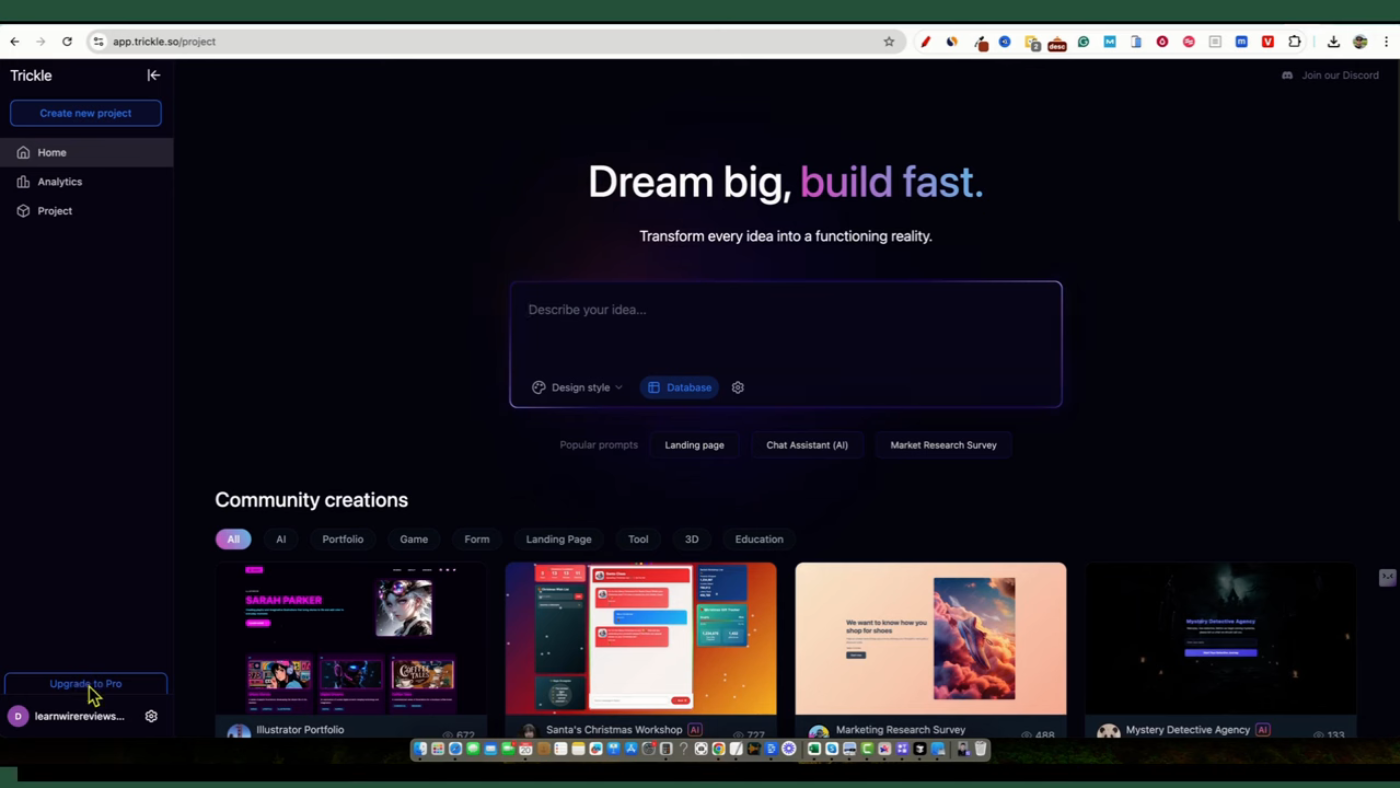The width and height of the screenshot is (1400, 788).
Task: Click the Chrome profile avatar
Action: [1361, 42]
